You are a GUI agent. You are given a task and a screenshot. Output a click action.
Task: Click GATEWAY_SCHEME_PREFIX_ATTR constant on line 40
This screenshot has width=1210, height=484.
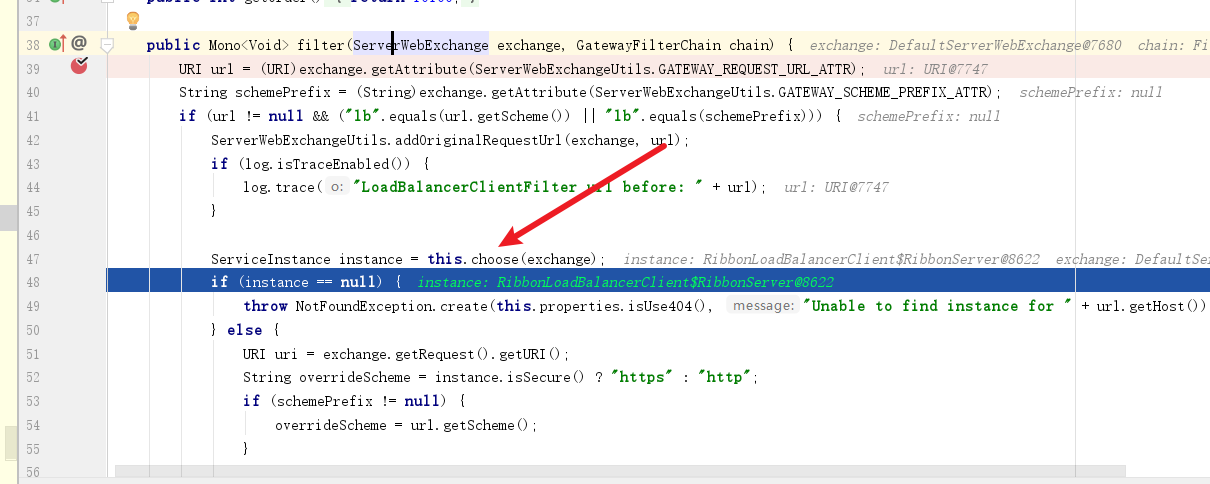coord(891,92)
